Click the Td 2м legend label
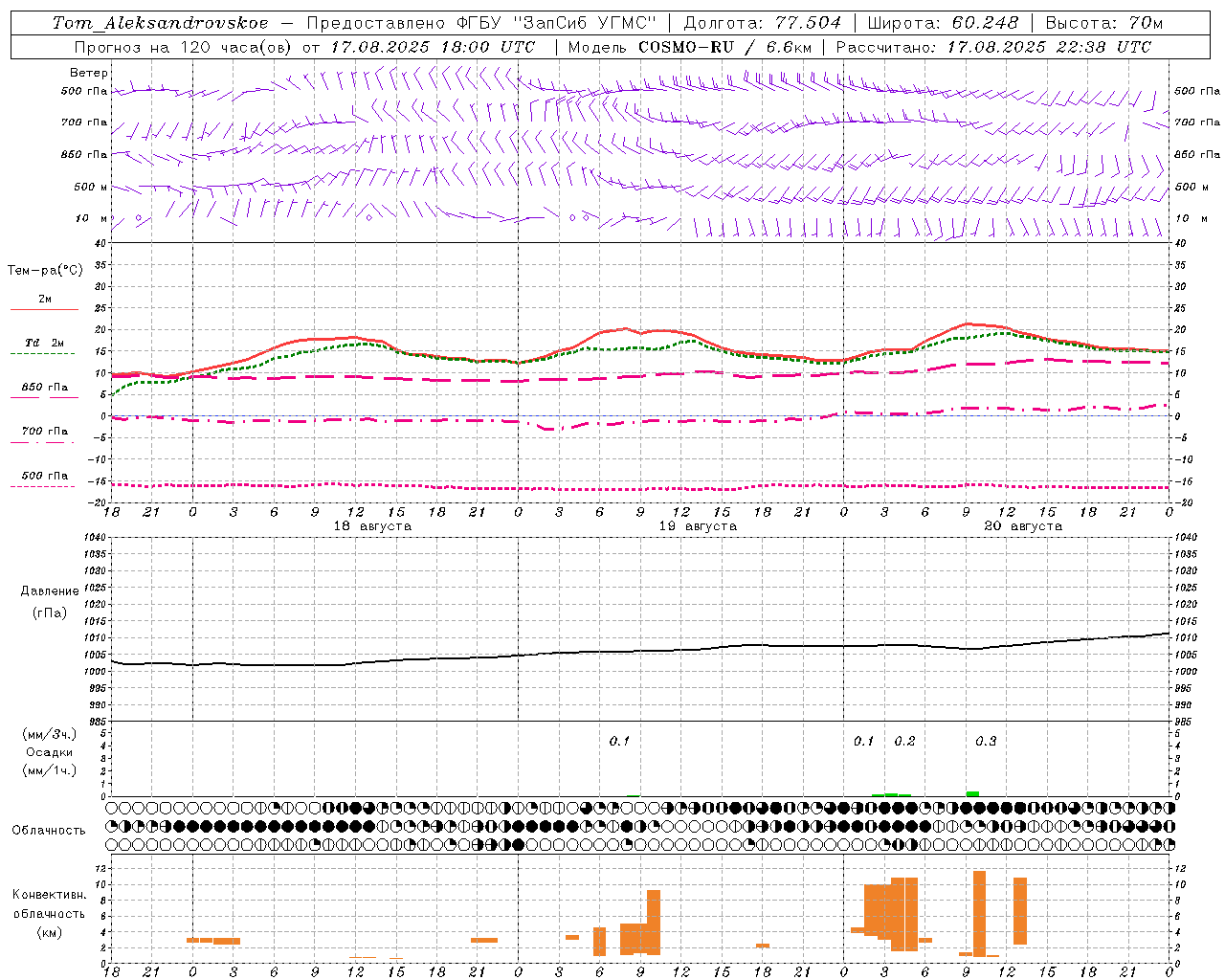The width and height of the screenshot is (1225, 980). [44, 343]
